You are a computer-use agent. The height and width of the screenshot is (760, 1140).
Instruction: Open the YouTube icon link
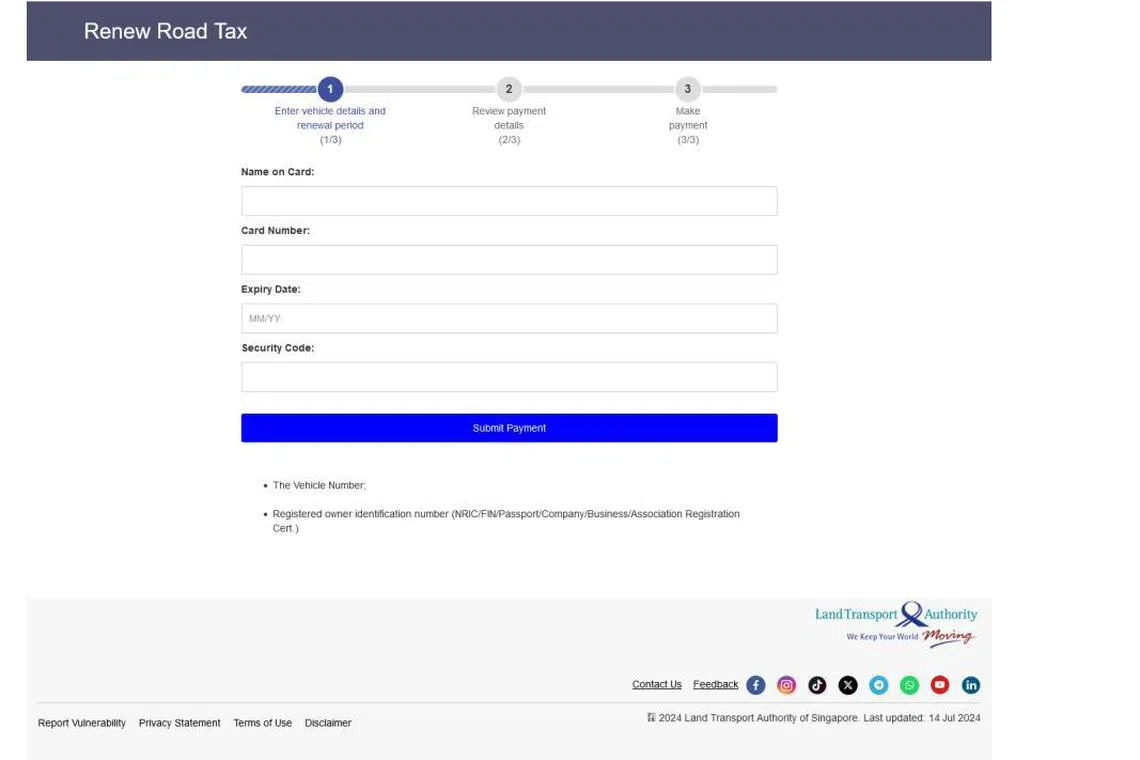(x=940, y=685)
